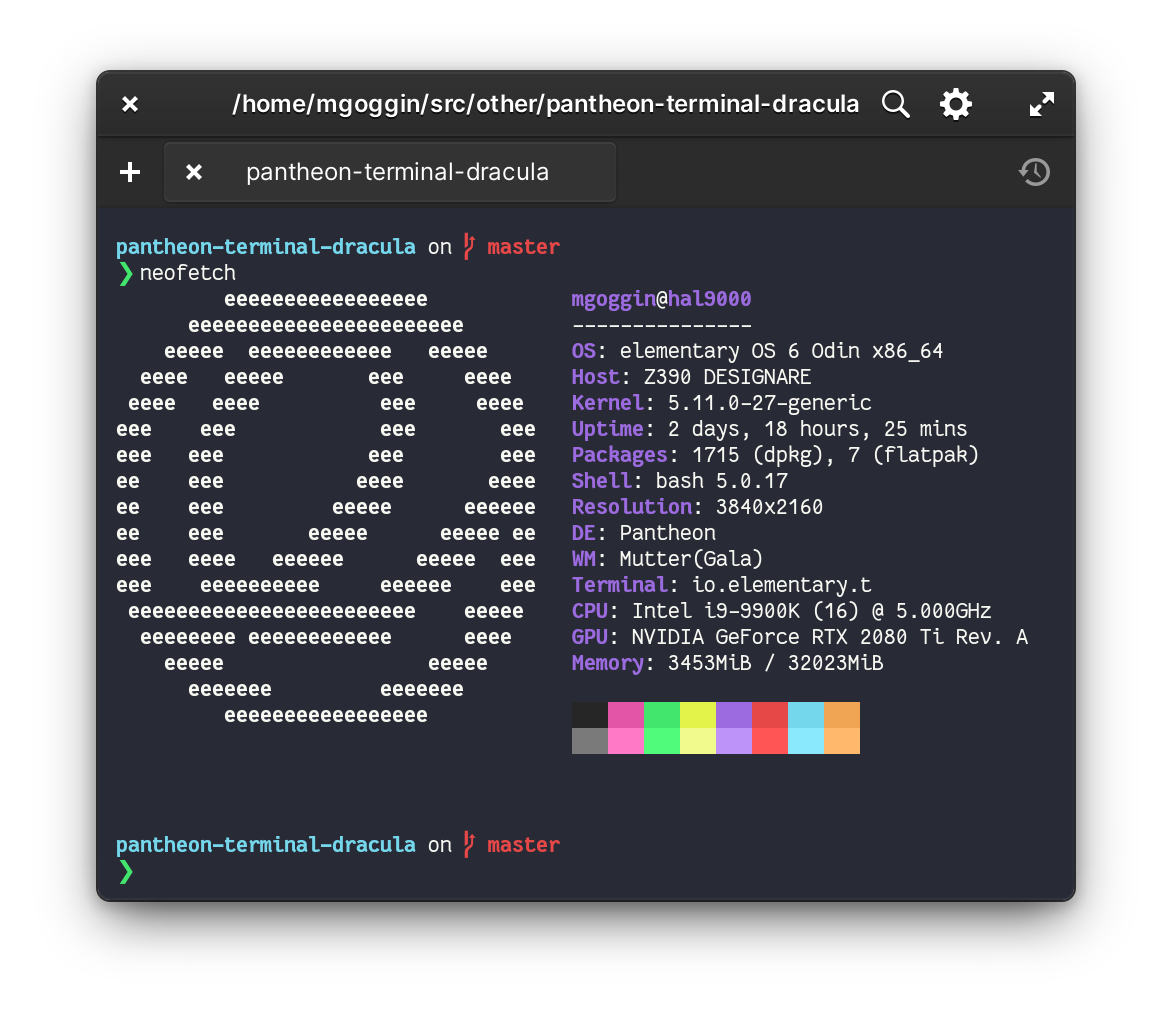Viewport: 1172px width, 1024px height.
Task: Click the Terminal: io.elementary.t line
Action: click(x=721, y=585)
